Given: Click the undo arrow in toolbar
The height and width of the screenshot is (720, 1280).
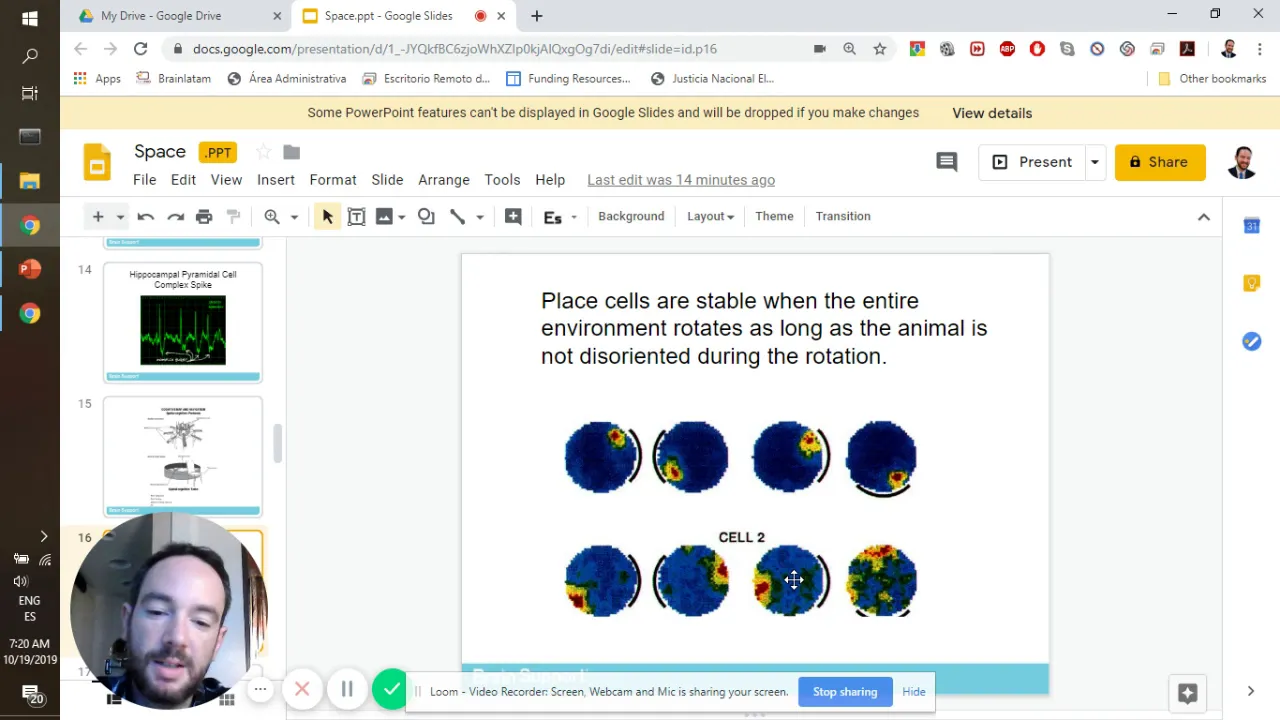Looking at the screenshot, I should (x=146, y=217).
